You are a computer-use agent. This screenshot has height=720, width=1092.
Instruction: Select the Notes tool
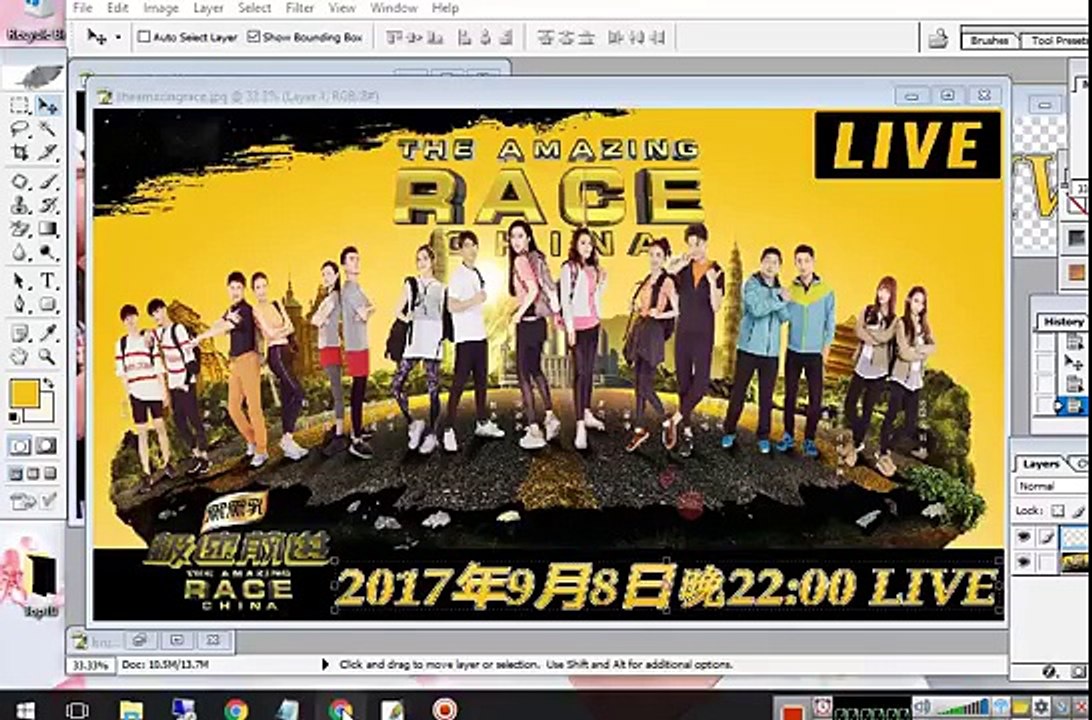(20, 334)
